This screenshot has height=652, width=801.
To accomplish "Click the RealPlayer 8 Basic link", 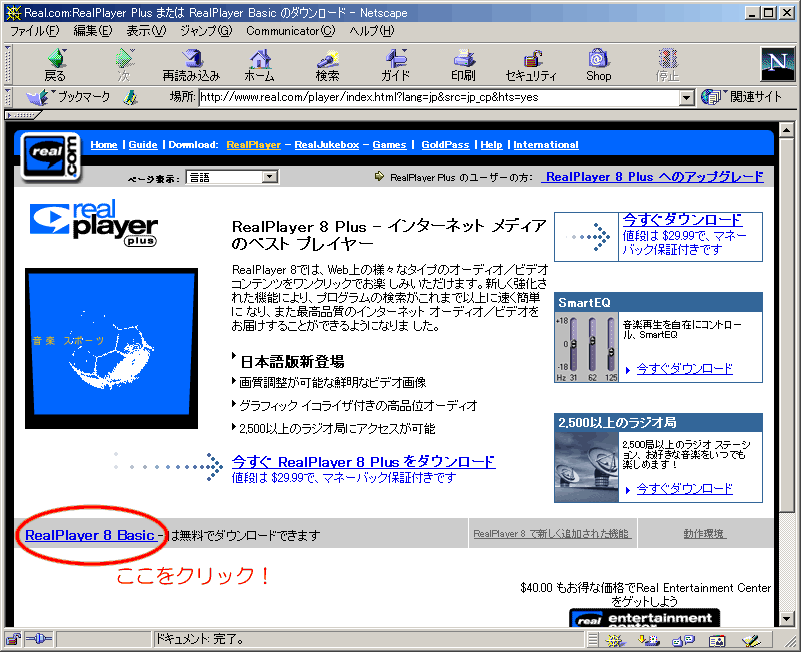I will click(x=89, y=535).
